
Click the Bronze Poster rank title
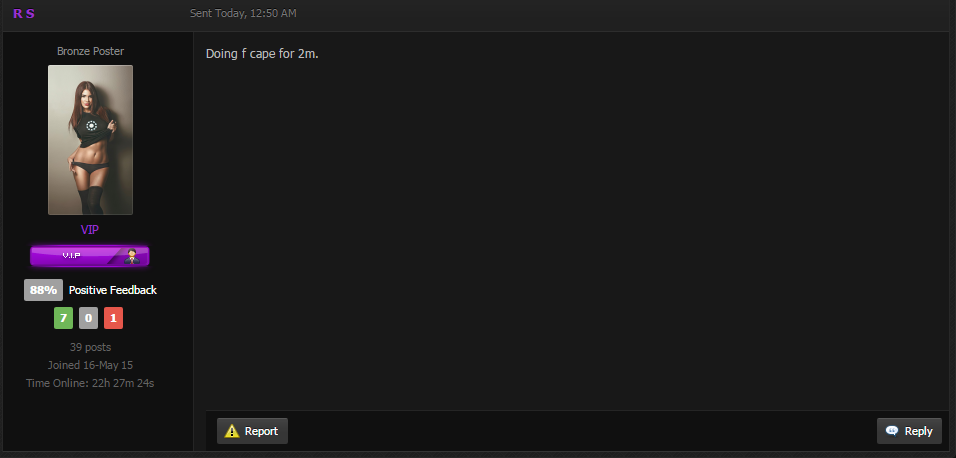click(90, 51)
